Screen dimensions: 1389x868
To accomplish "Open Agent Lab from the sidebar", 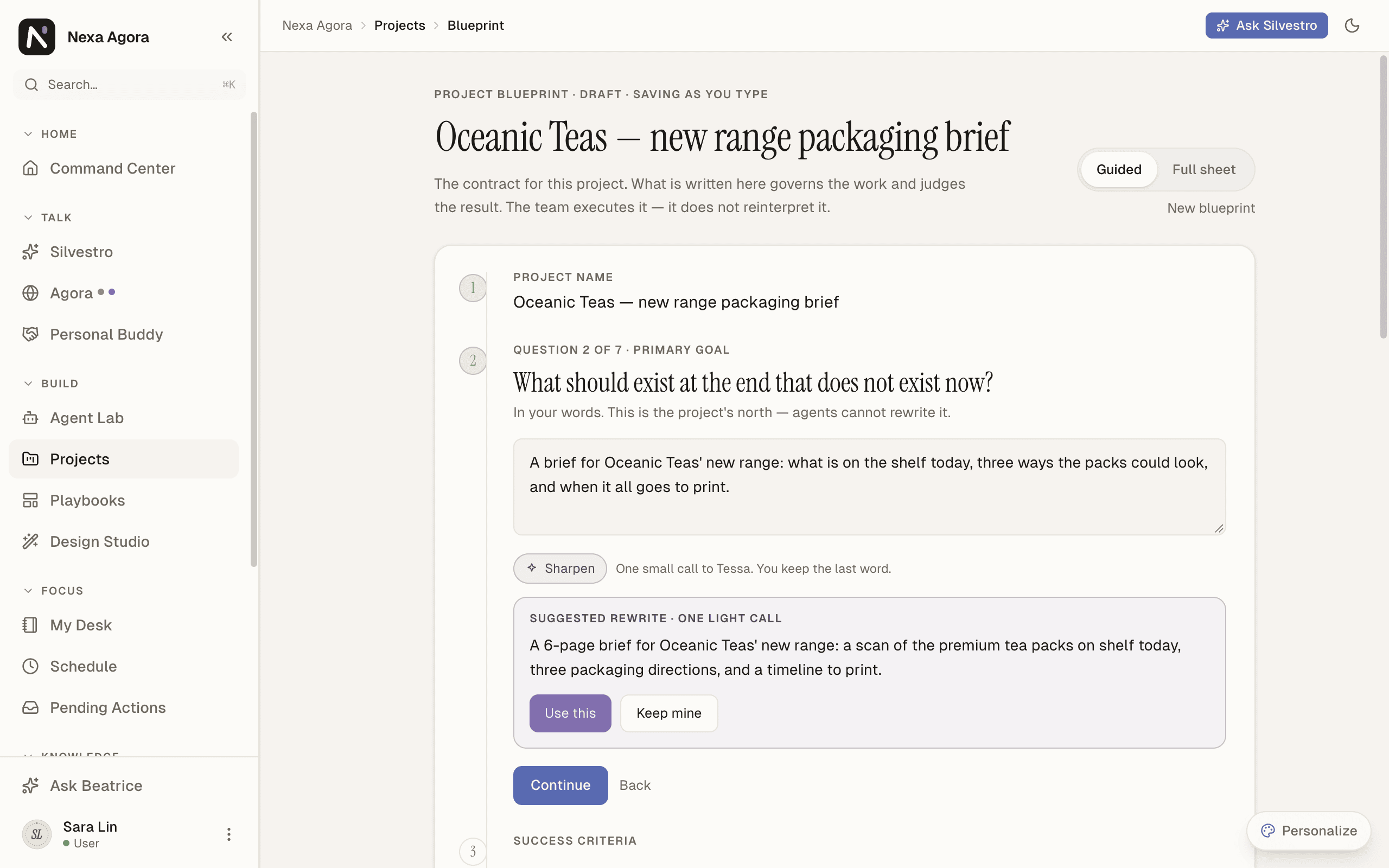I will pyautogui.click(x=123, y=418).
